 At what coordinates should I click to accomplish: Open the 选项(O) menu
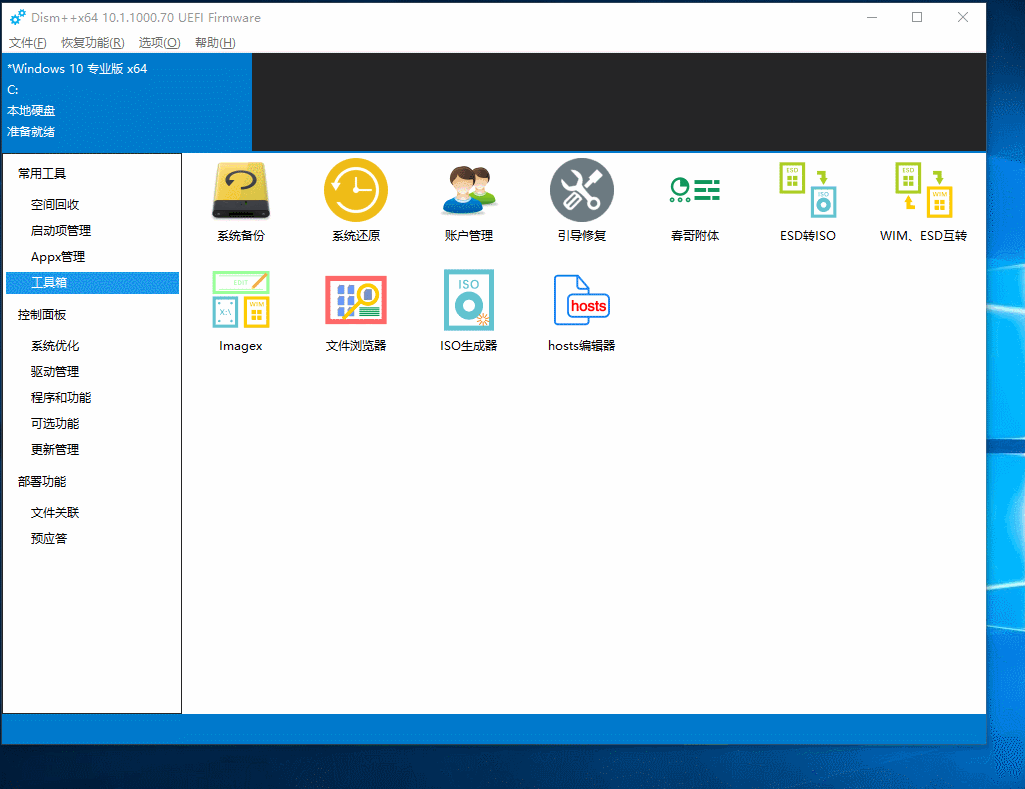(160, 42)
